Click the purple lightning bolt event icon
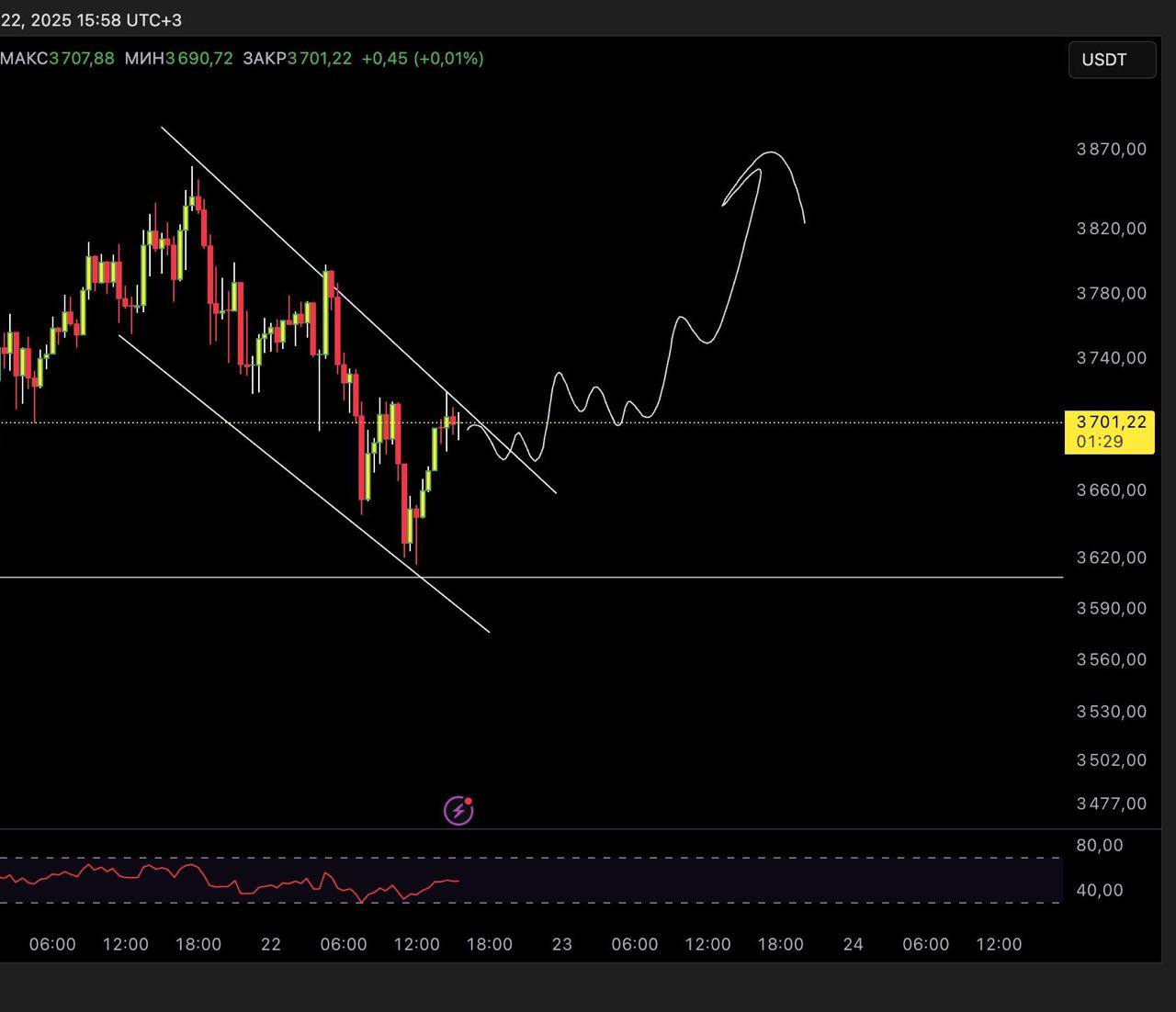Image resolution: width=1176 pixels, height=1012 pixels. click(x=458, y=810)
